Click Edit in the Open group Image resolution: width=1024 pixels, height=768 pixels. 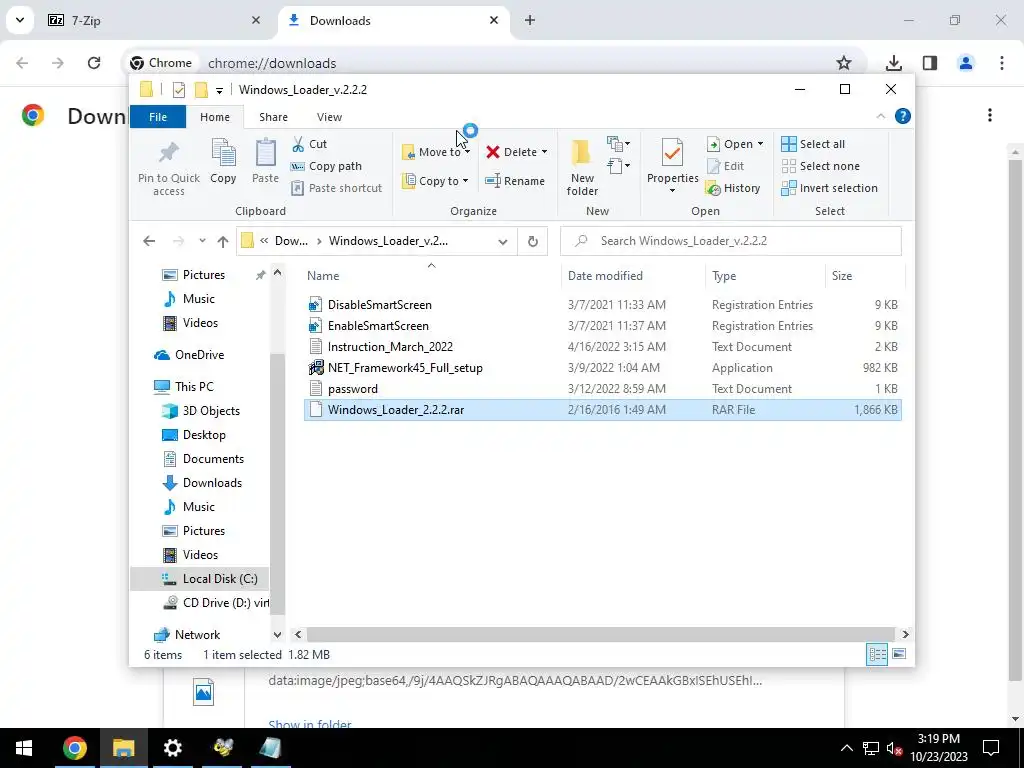click(726, 166)
